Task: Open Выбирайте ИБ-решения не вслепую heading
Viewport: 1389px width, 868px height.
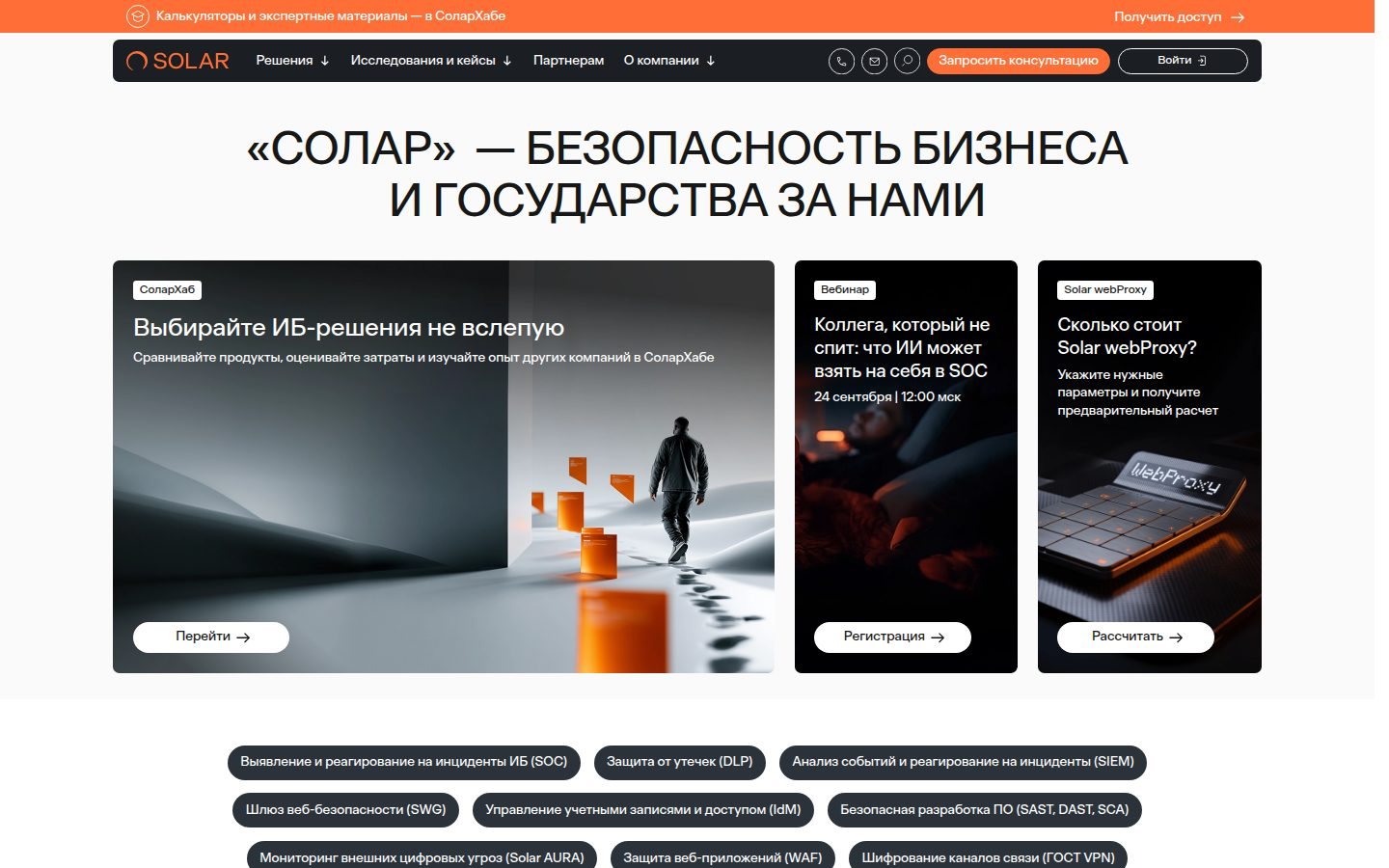Action: coord(348,328)
